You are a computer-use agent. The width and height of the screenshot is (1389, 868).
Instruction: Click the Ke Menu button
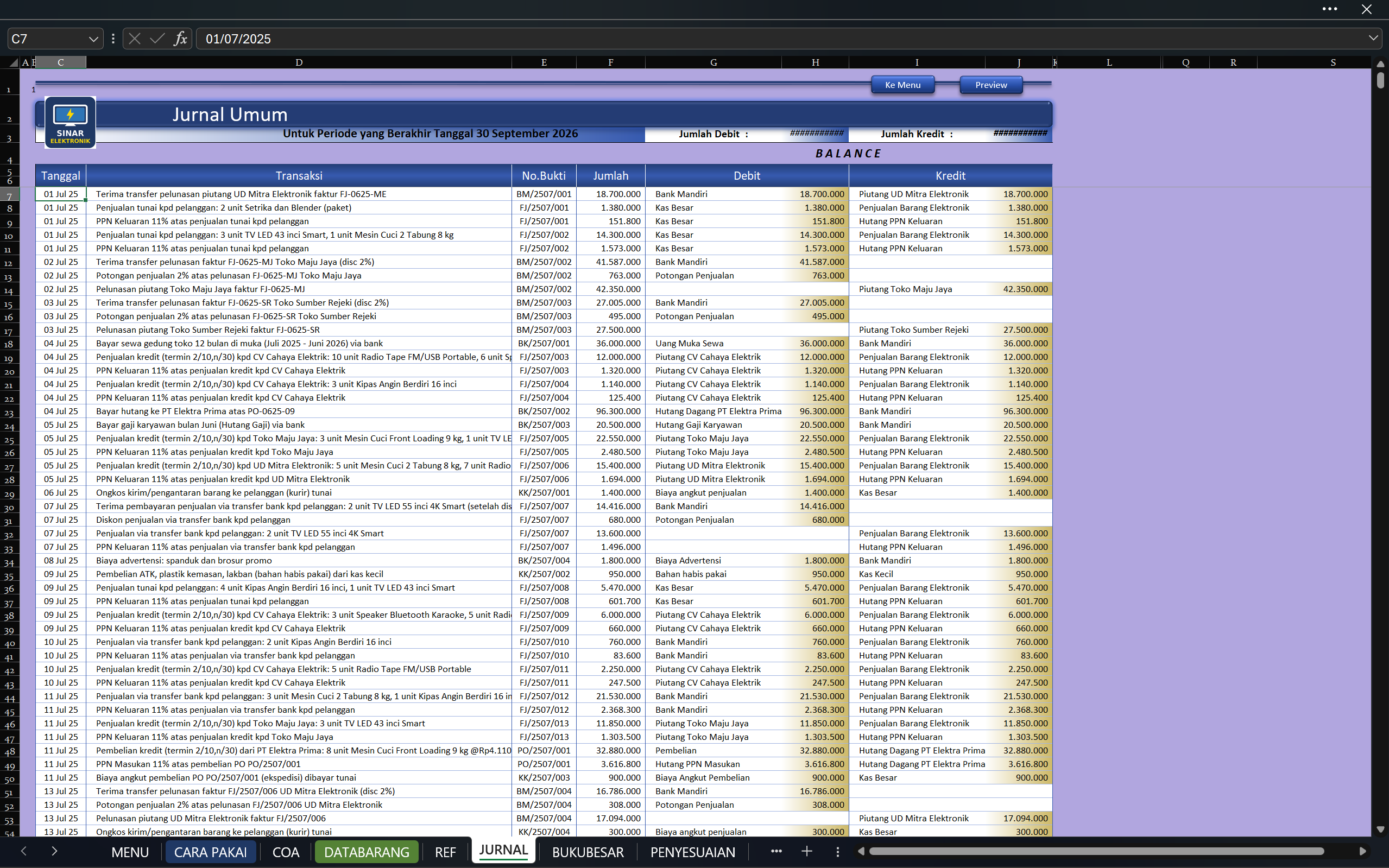click(902, 85)
